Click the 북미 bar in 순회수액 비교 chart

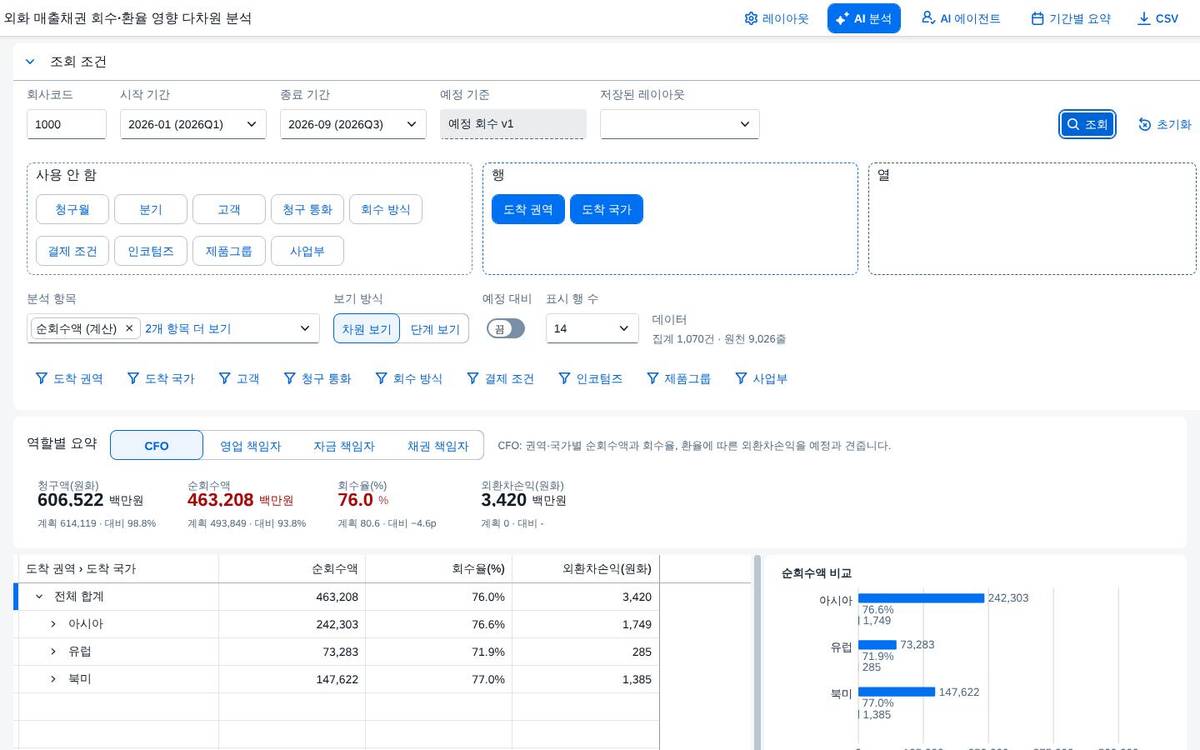tap(896, 692)
